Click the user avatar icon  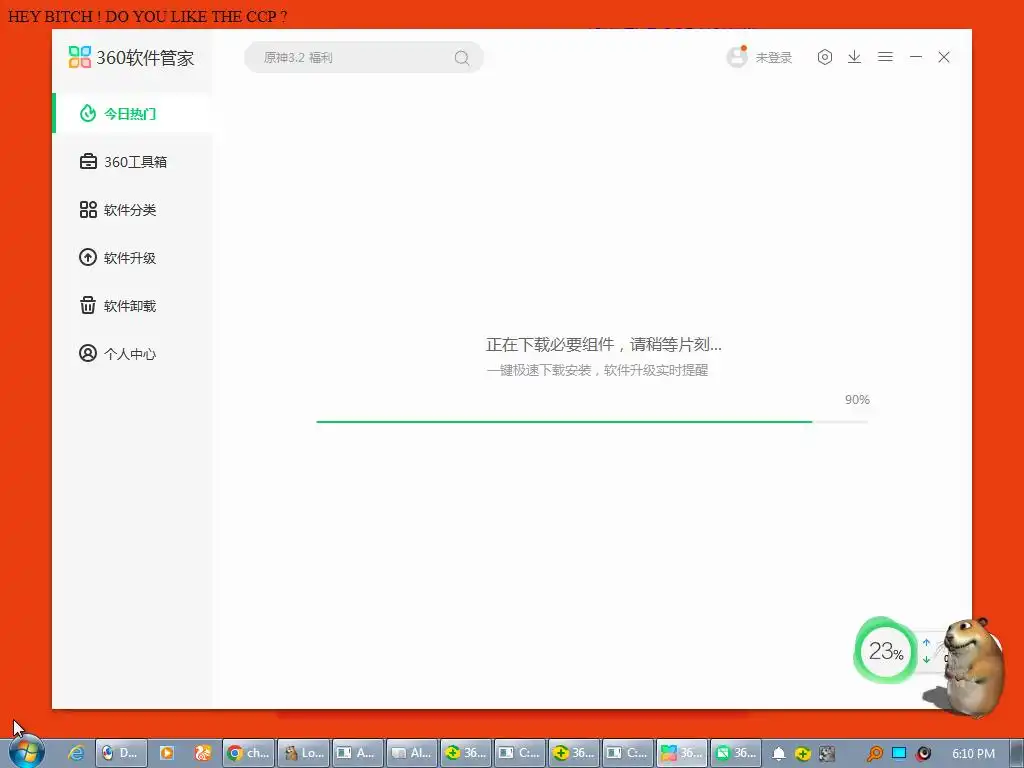coord(737,57)
